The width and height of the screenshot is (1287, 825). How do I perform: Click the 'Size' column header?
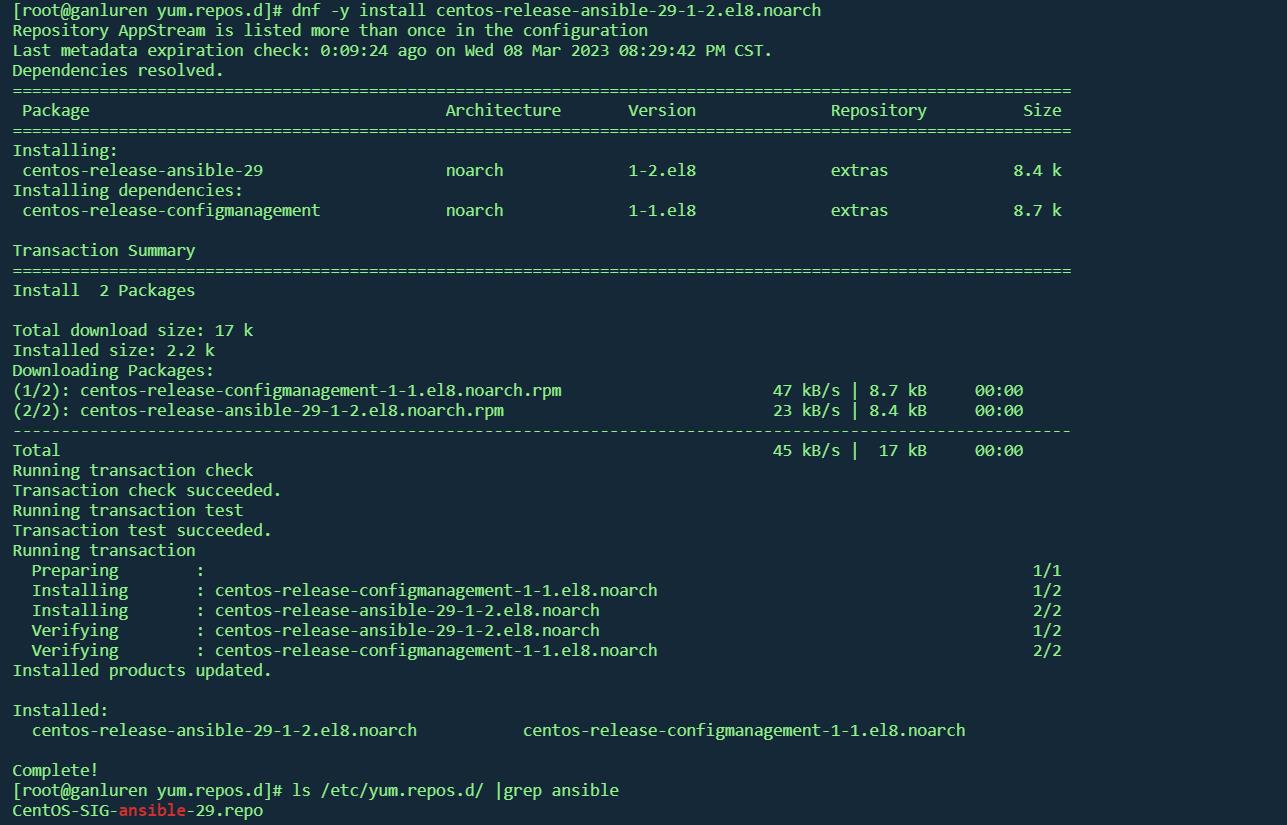1042,110
